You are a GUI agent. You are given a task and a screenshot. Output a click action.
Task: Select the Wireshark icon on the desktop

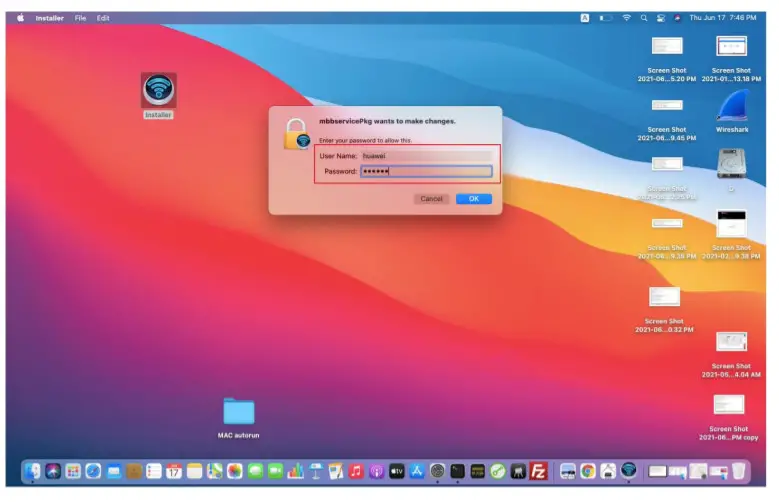(x=731, y=106)
